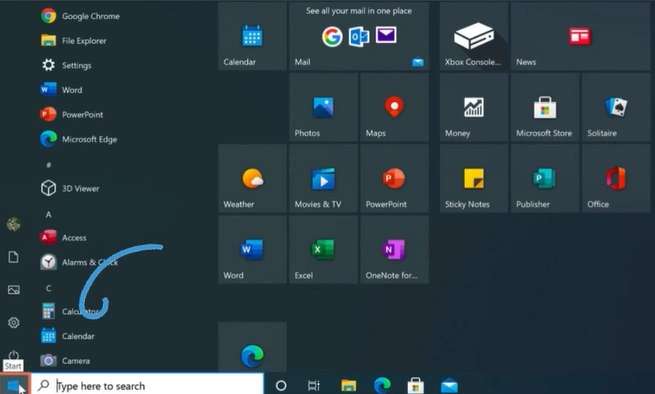The height and width of the screenshot is (394, 655).
Task: Open the Microsoft Store tile
Action: pyautogui.click(x=545, y=107)
